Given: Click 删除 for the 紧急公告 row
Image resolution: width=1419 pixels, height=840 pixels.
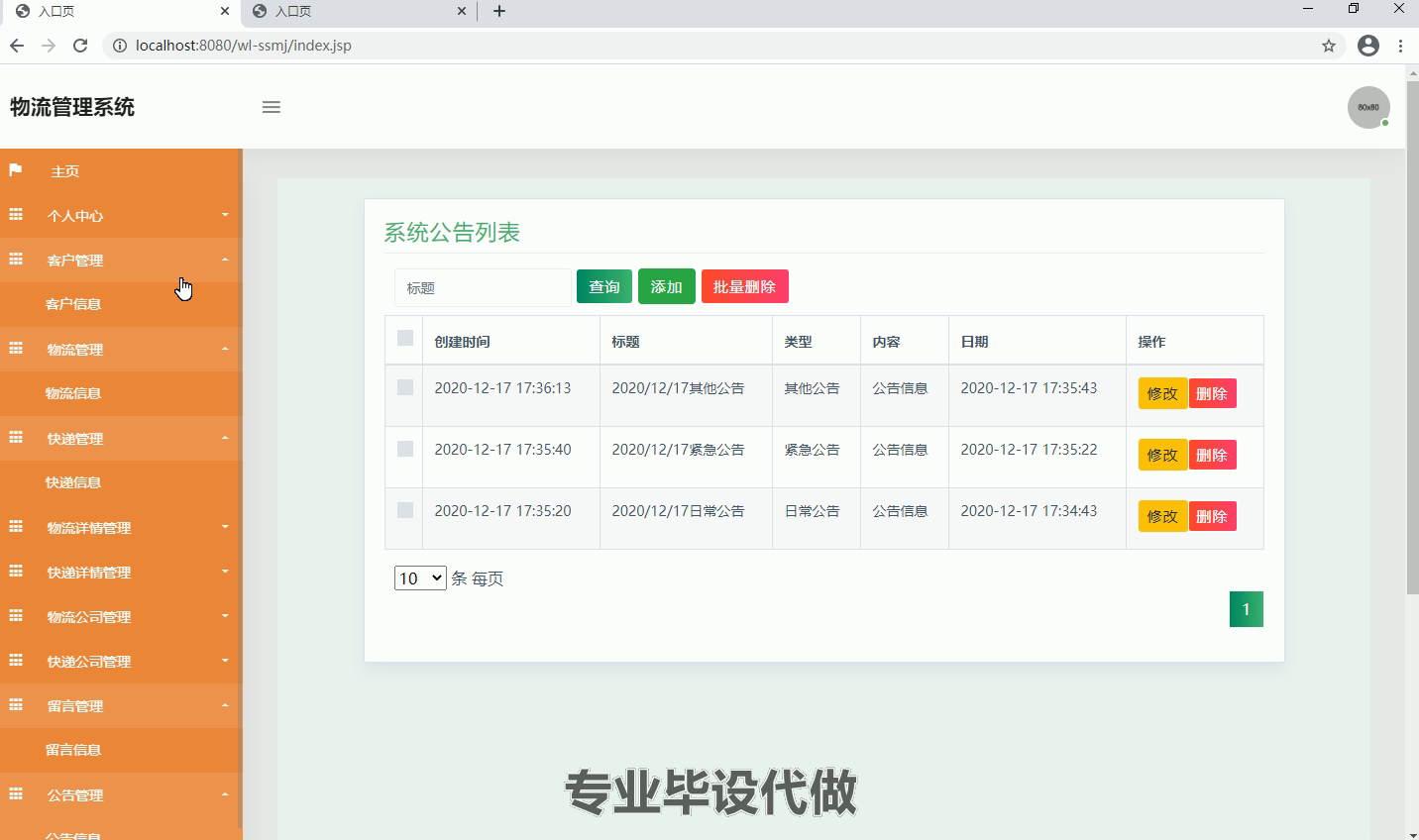Looking at the screenshot, I should pos(1212,455).
